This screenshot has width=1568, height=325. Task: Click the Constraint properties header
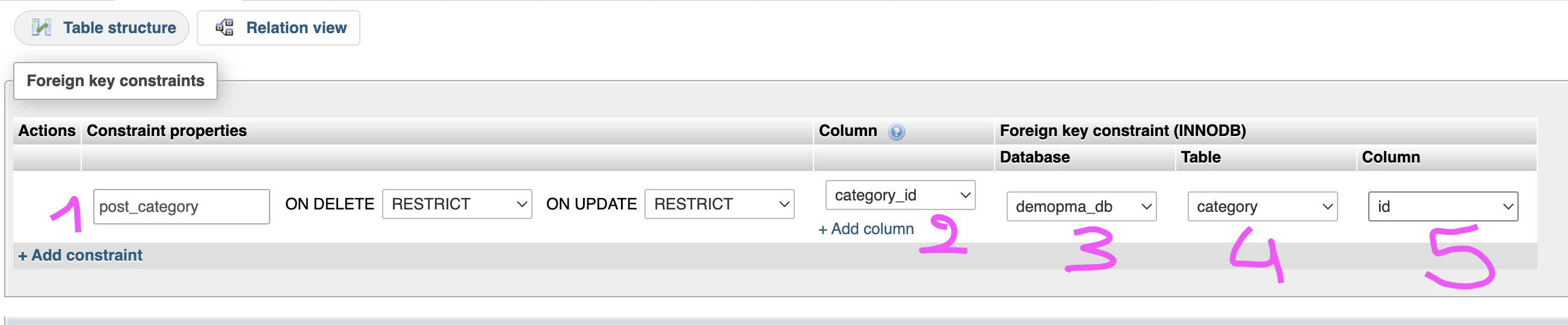coord(167,131)
